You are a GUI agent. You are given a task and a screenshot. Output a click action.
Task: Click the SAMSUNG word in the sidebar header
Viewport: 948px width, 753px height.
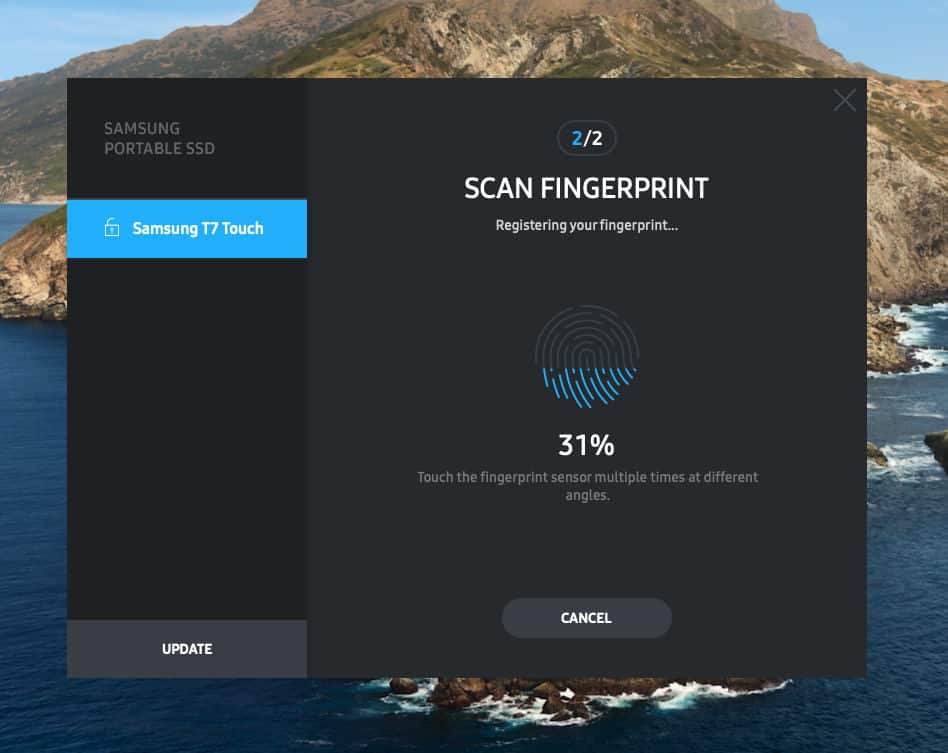tap(142, 128)
